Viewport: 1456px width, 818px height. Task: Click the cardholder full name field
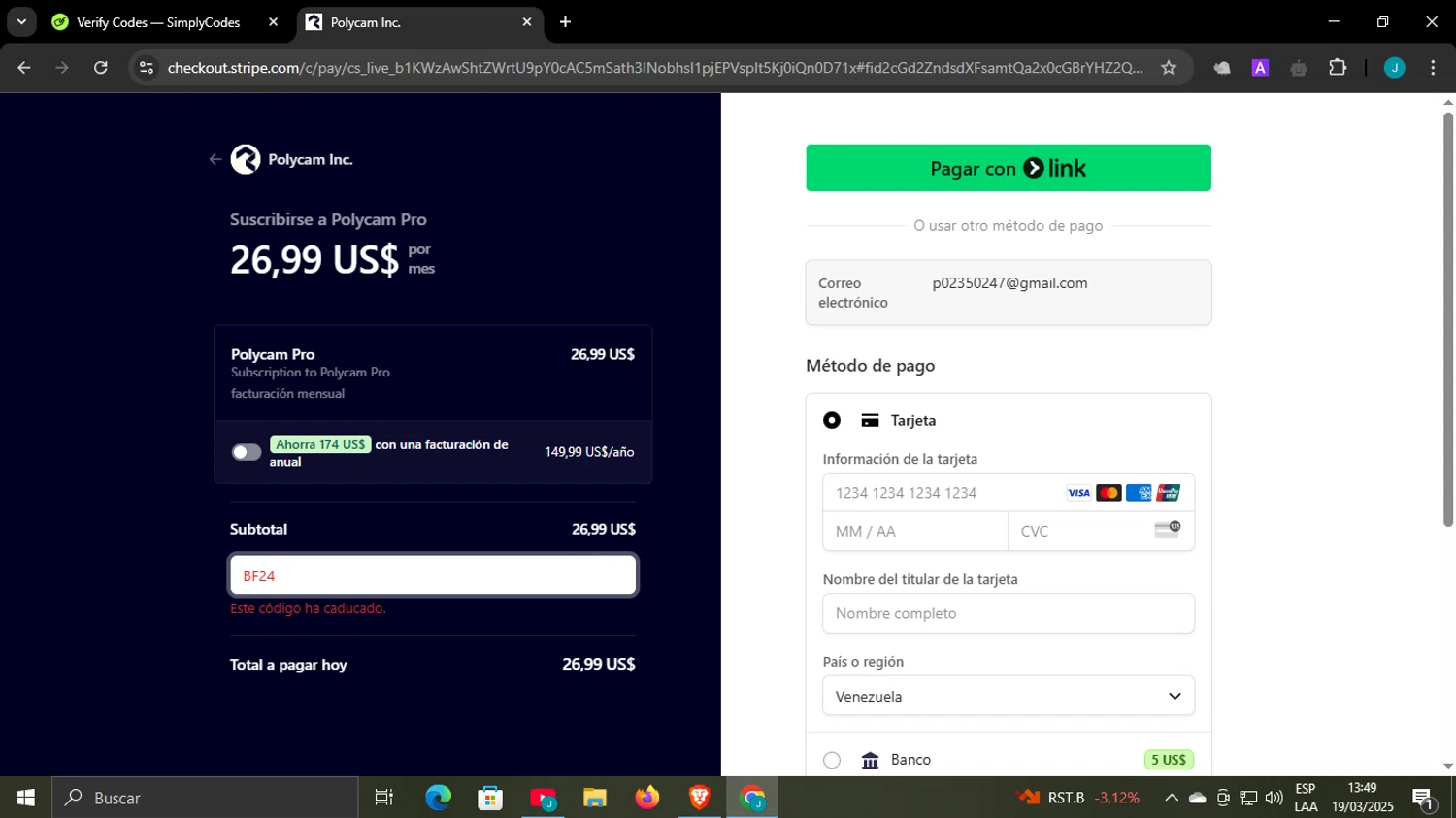pos(1009,613)
